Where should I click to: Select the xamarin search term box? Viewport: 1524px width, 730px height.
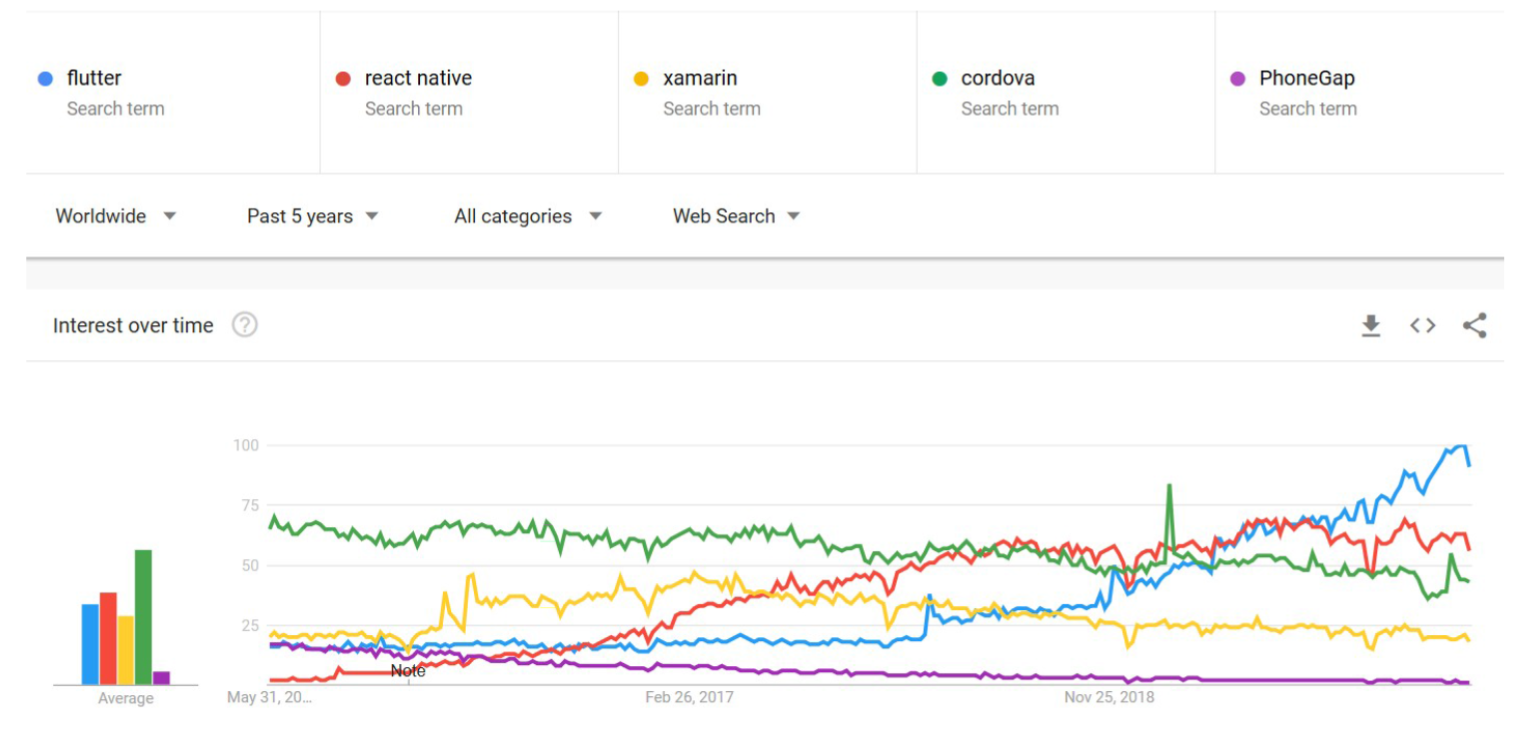click(x=768, y=93)
